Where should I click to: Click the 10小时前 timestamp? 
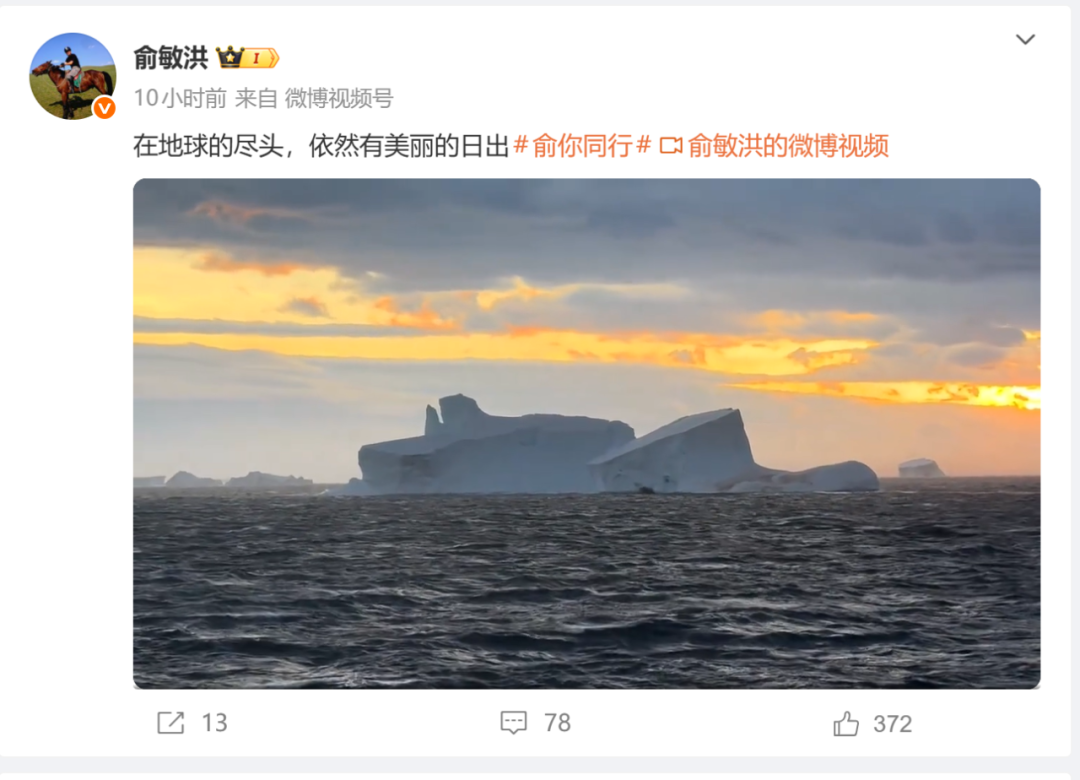pos(180,99)
